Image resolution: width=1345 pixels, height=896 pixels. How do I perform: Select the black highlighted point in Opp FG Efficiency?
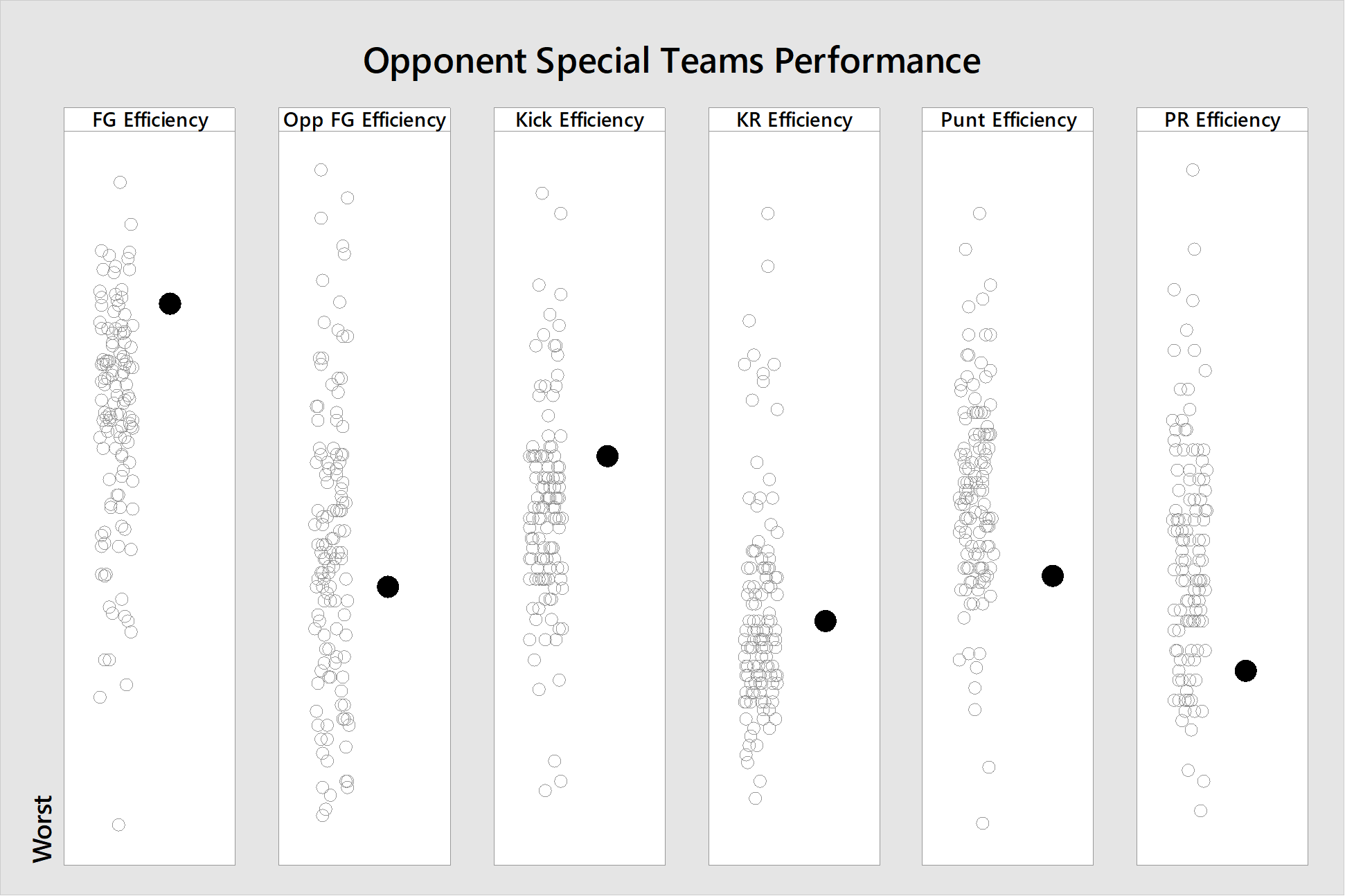(x=388, y=586)
